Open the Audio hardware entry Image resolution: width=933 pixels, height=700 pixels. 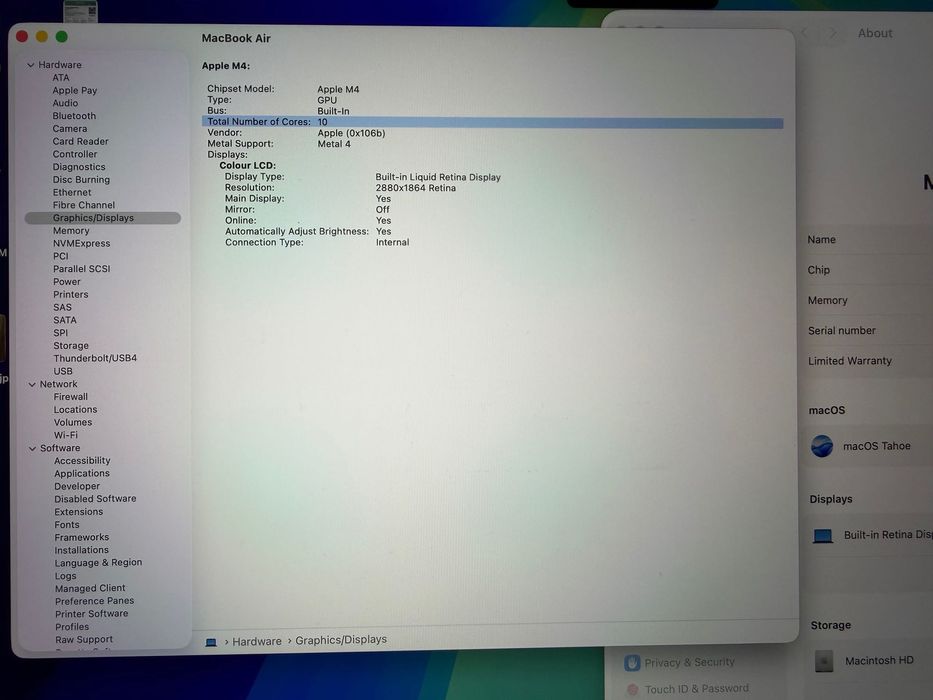[x=65, y=103]
